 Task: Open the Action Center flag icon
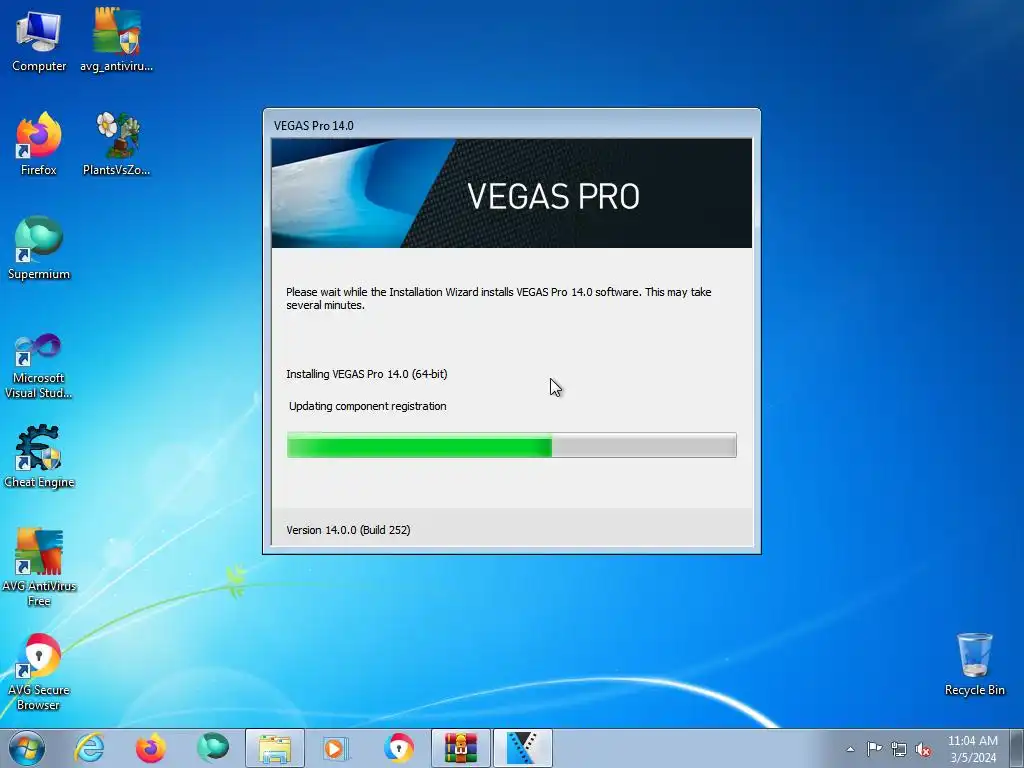click(874, 749)
